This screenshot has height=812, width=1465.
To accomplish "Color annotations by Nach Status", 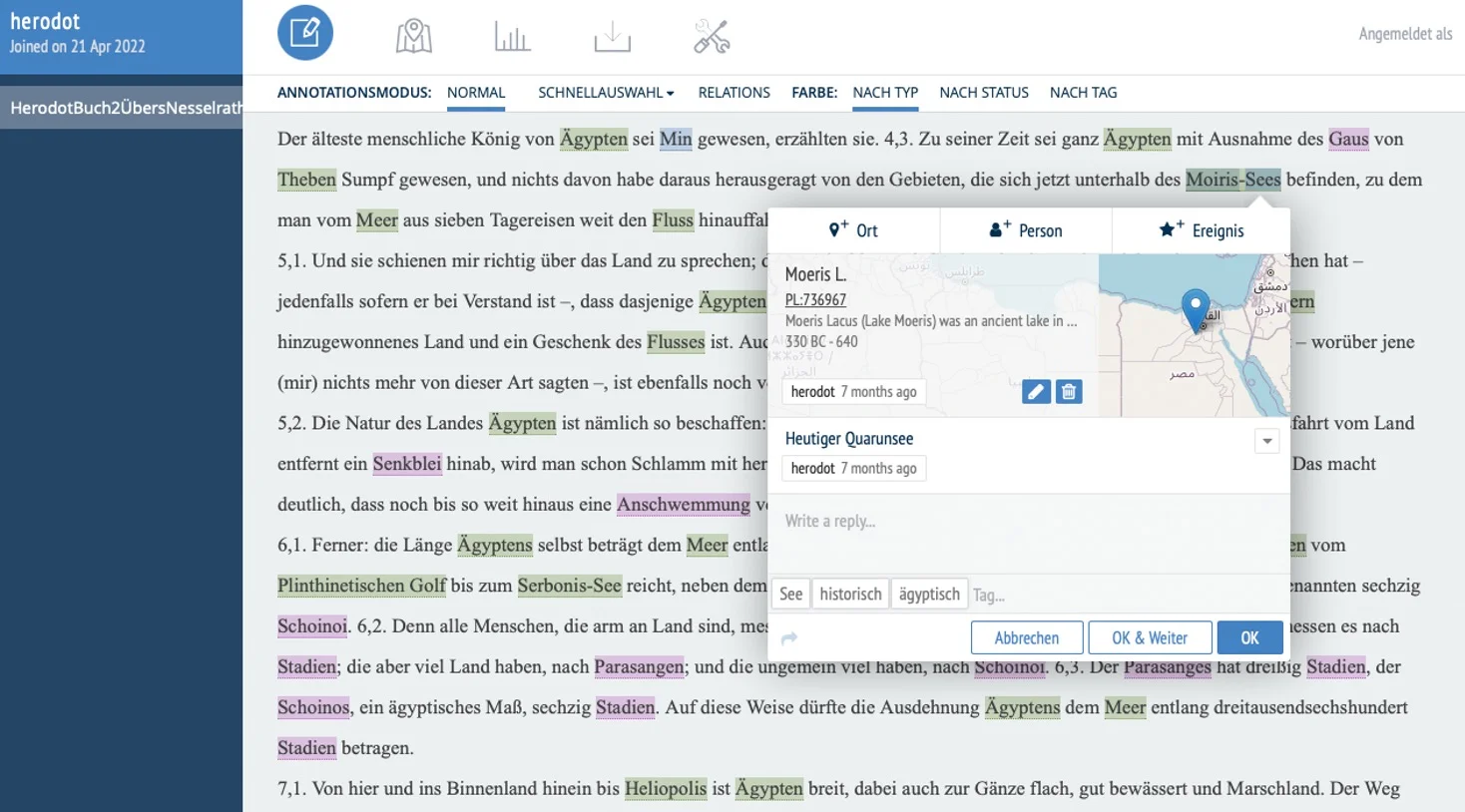I will 983,93.
